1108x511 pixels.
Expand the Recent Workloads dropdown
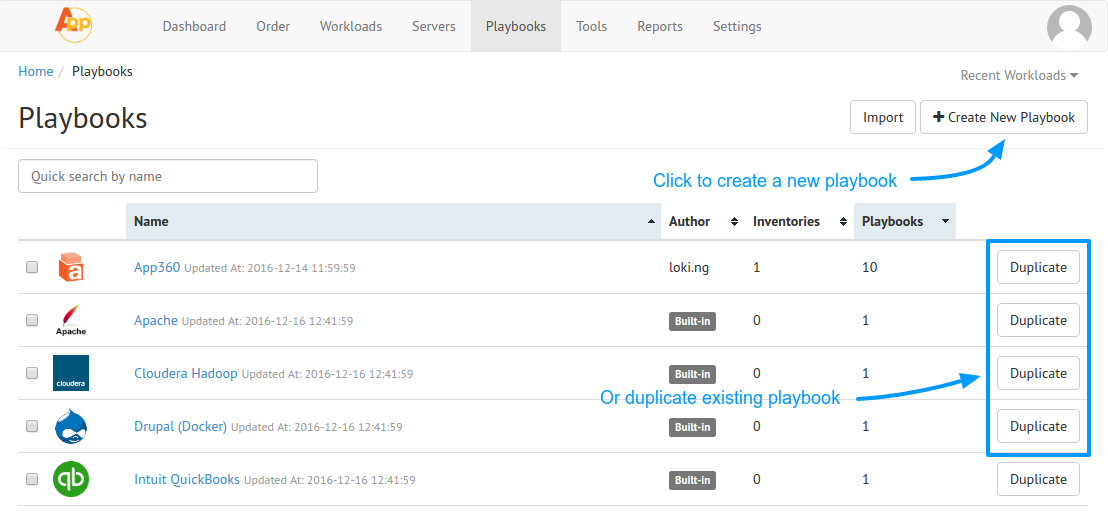(1019, 76)
